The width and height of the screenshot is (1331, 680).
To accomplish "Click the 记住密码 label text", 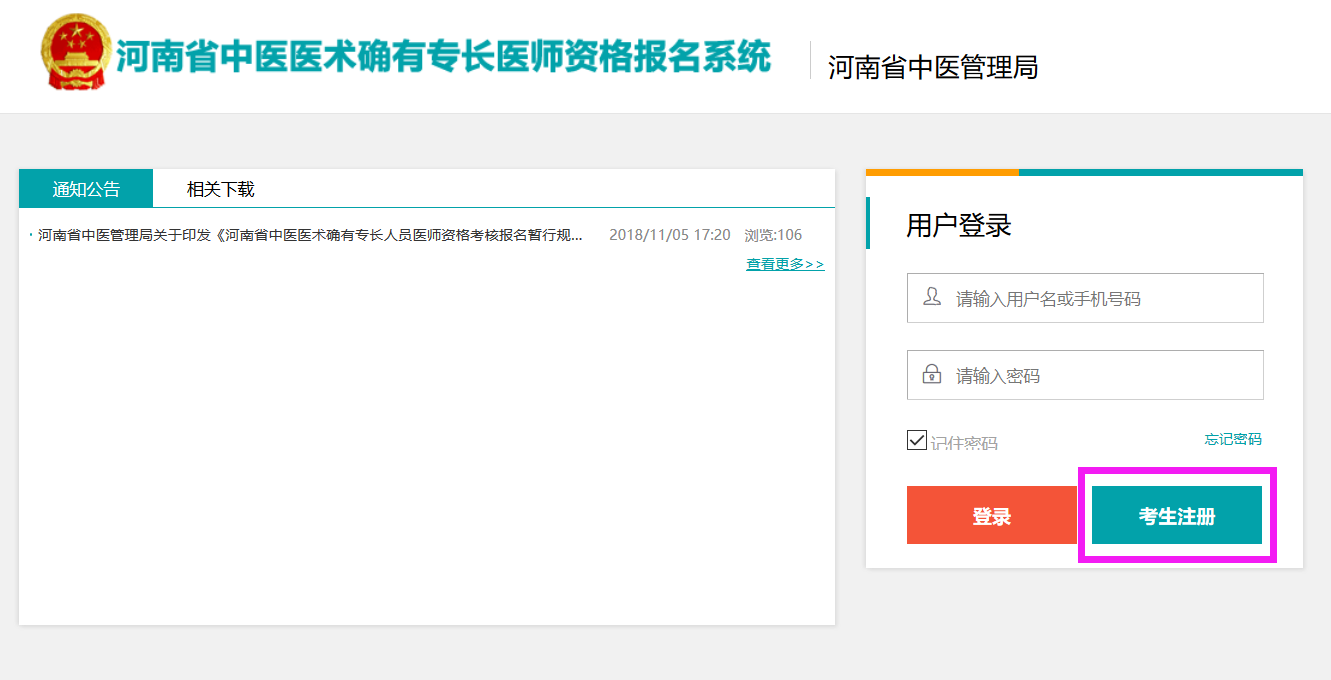I will pyautogui.click(x=964, y=442).
